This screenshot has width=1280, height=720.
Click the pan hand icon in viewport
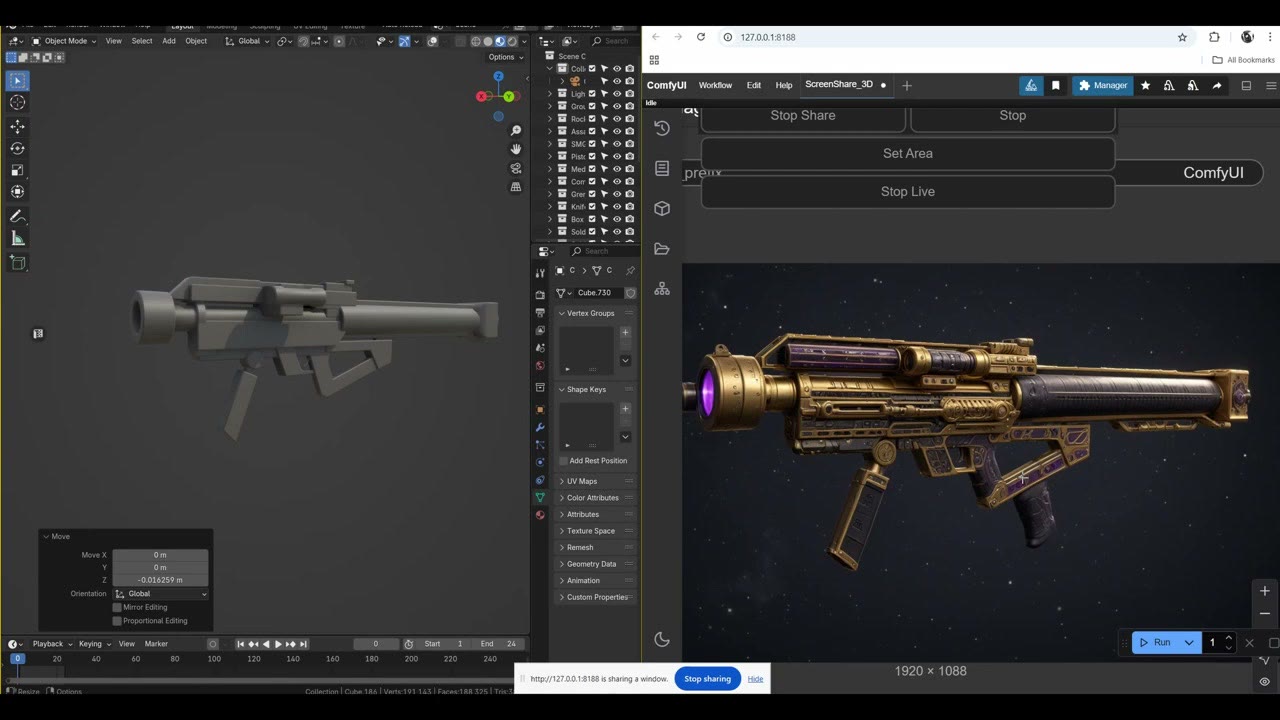click(516, 149)
